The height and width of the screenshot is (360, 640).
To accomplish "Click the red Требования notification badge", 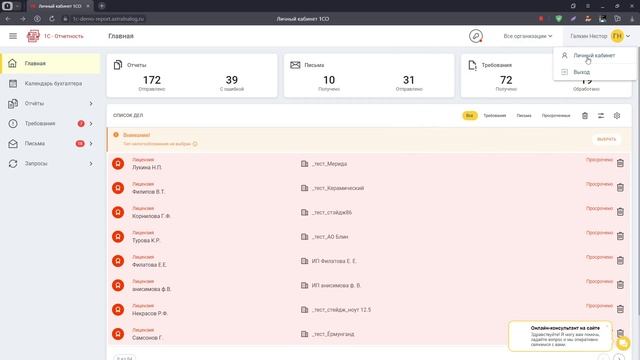I will point(81,123).
